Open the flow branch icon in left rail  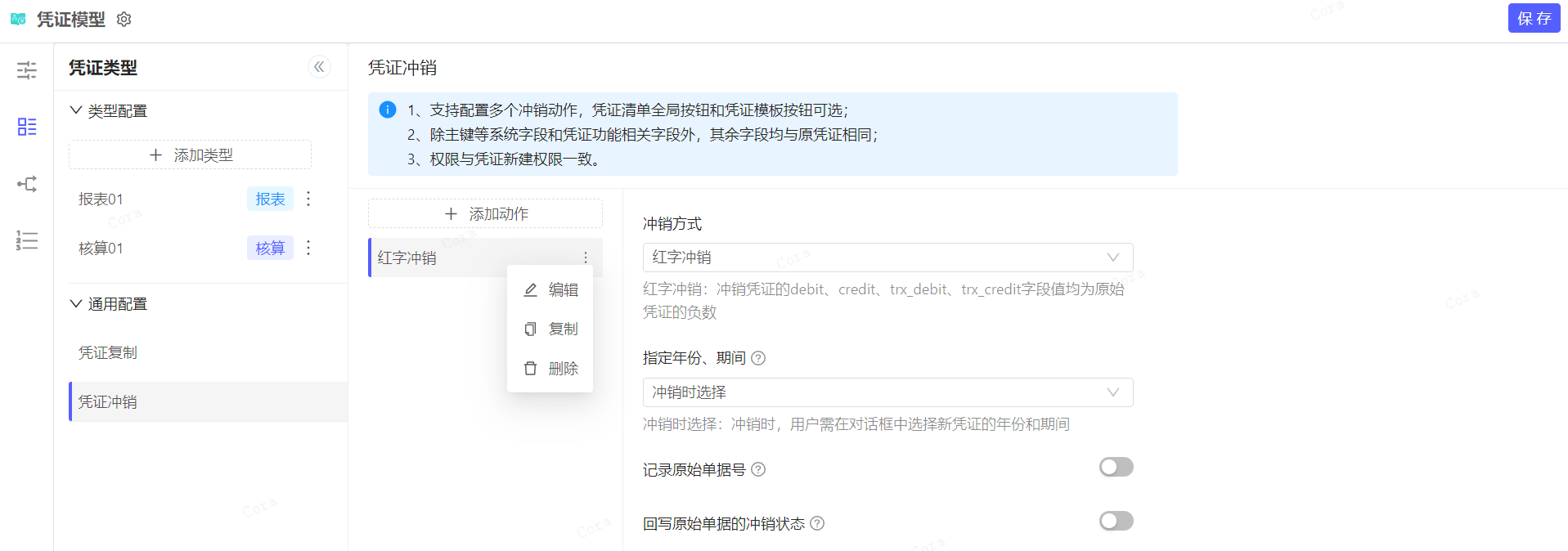pyautogui.click(x=27, y=184)
